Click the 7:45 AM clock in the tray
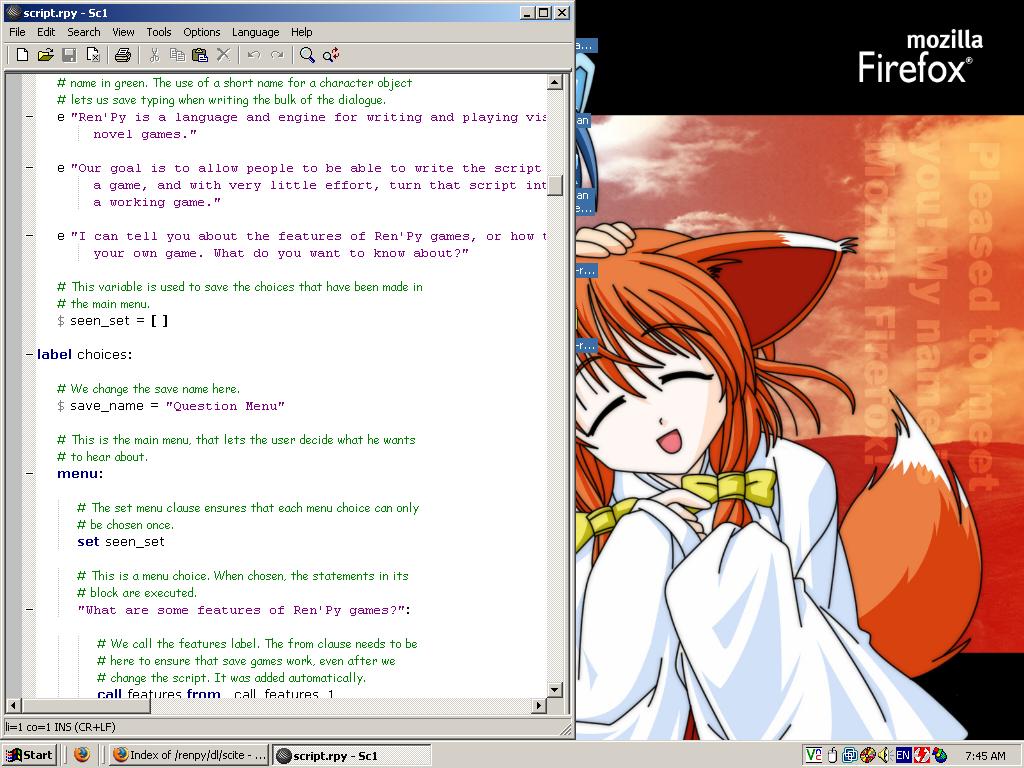 tap(985, 756)
